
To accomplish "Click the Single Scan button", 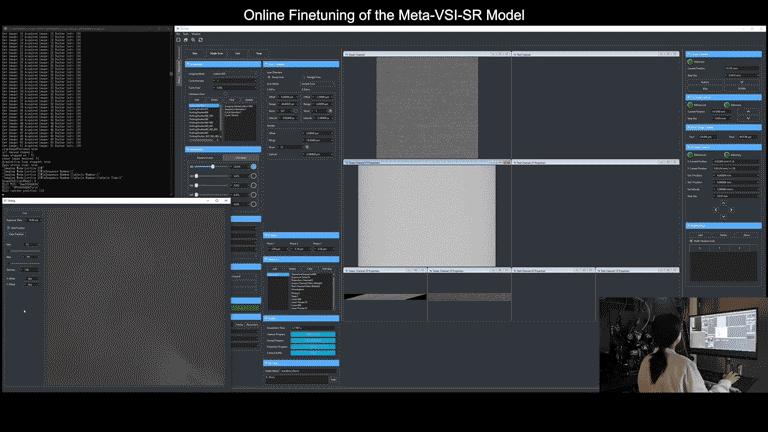I will tap(216, 52).
